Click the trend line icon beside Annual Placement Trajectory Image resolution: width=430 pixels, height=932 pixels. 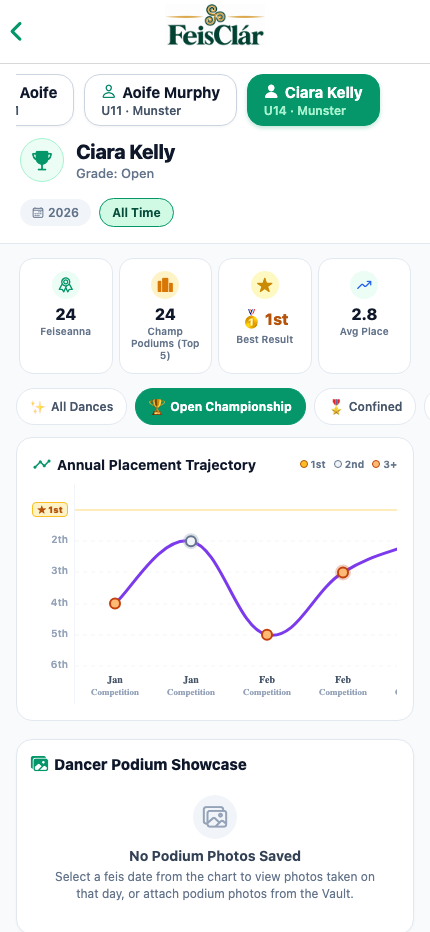(x=42, y=465)
